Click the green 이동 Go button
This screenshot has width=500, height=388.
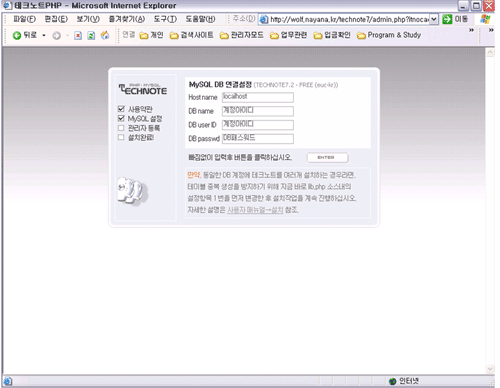click(455, 19)
